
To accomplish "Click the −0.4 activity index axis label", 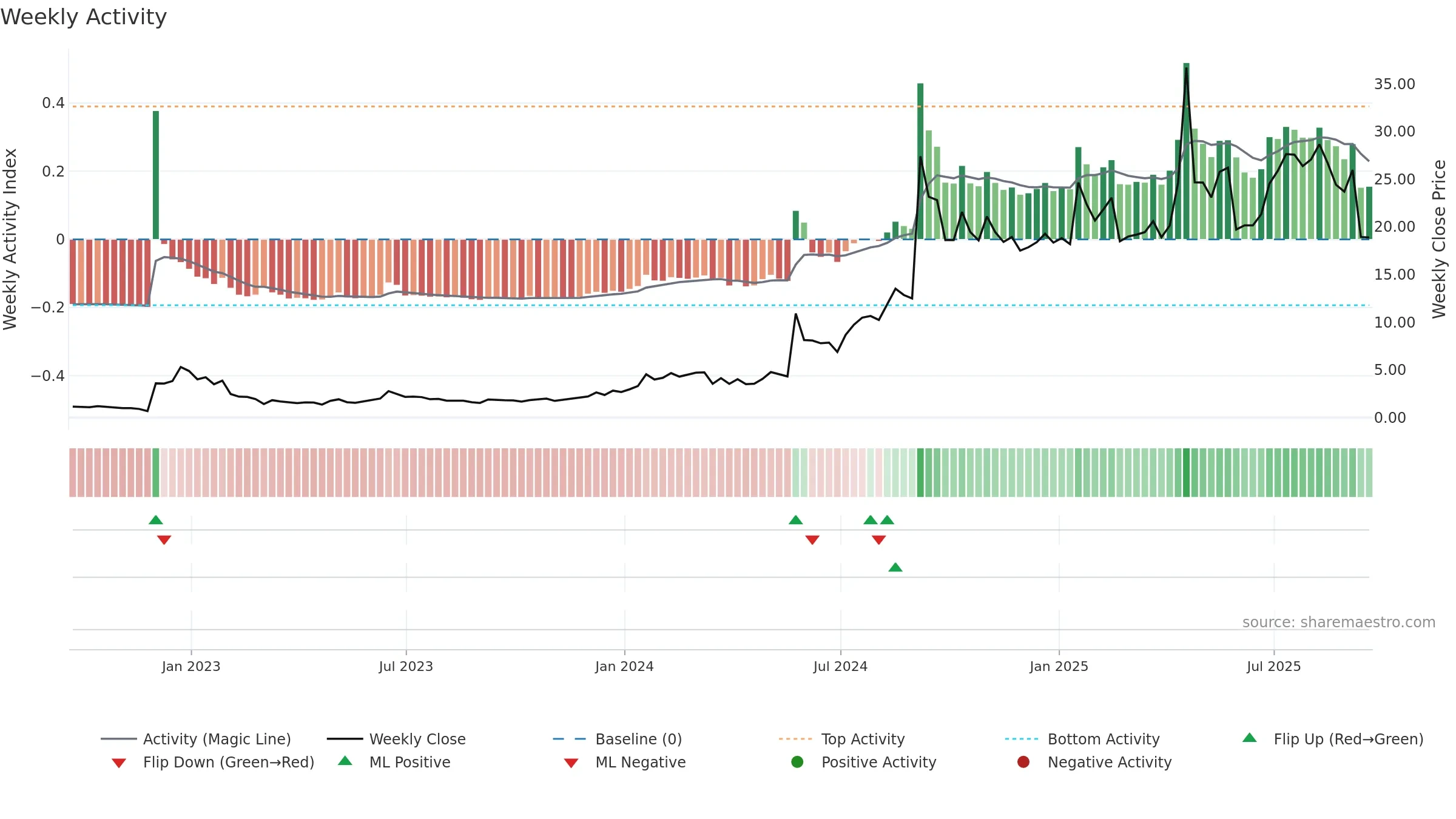I will pyautogui.click(x=48, y=376).
